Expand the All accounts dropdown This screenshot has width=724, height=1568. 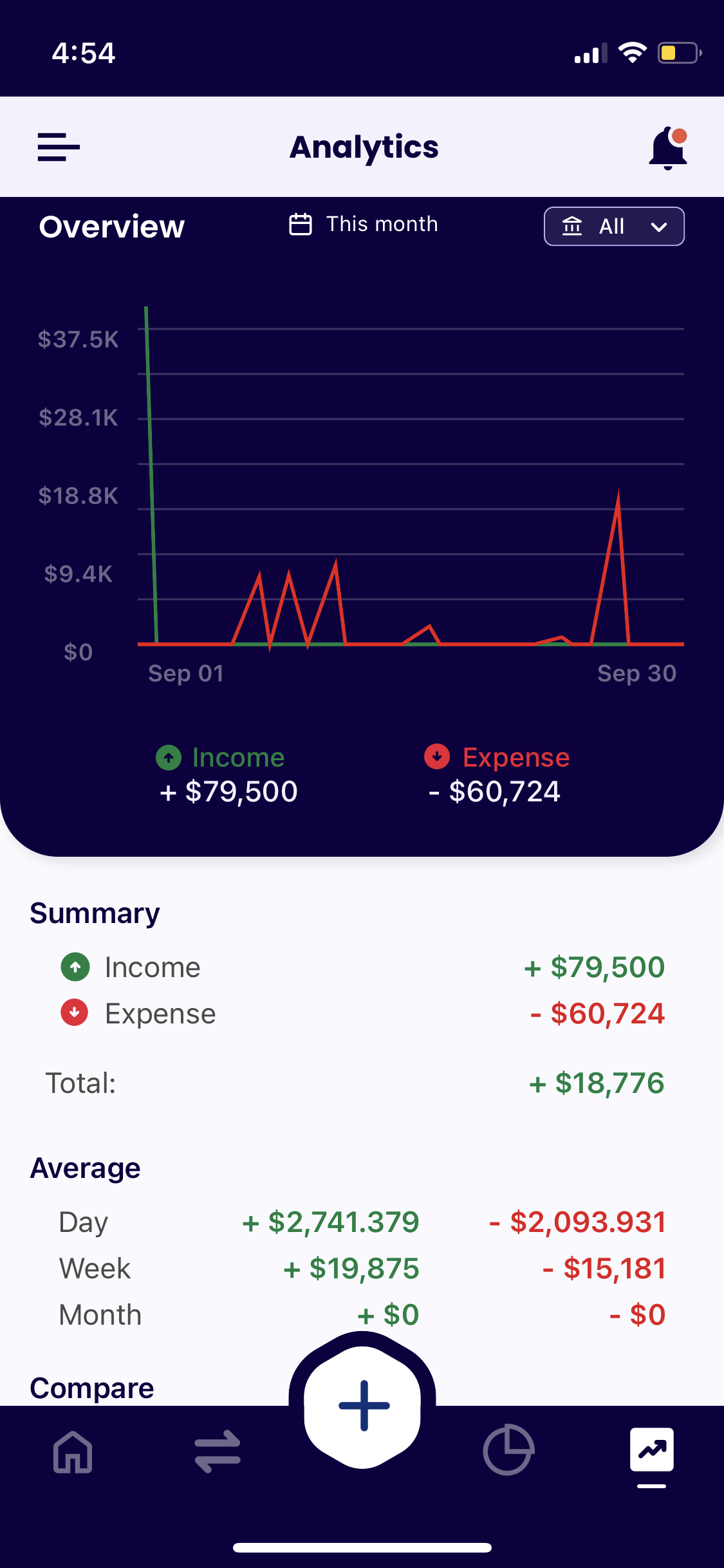point(614,227)
